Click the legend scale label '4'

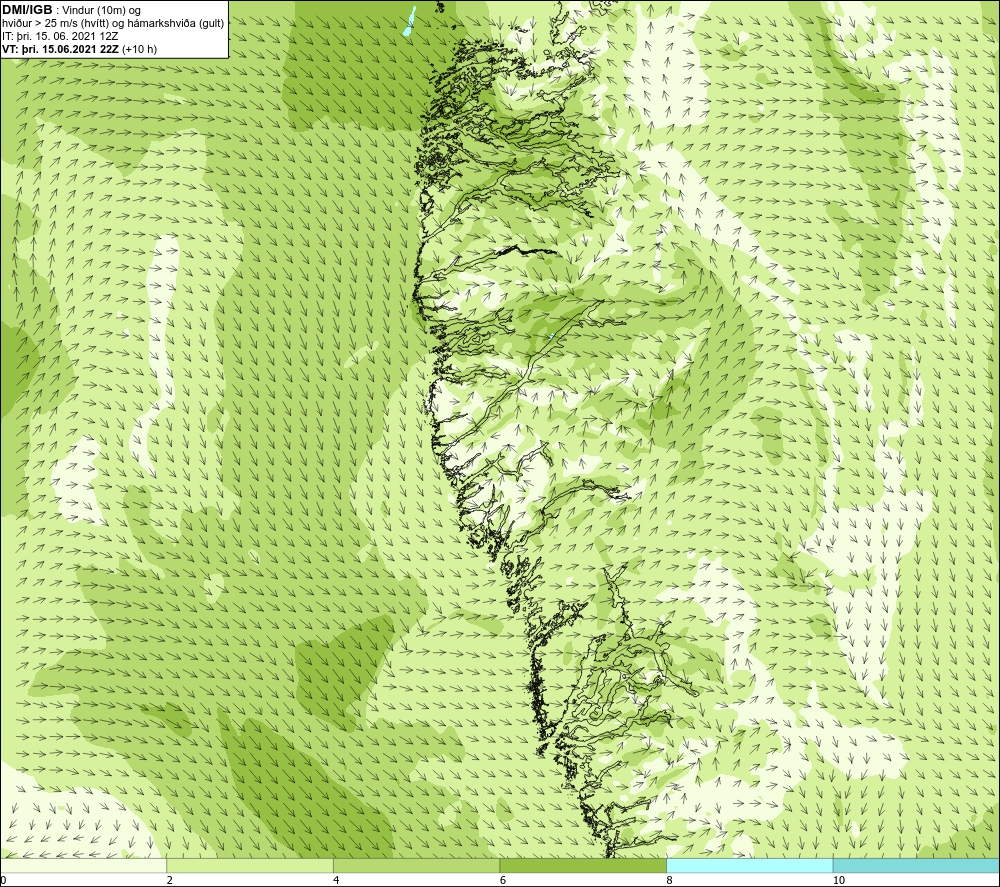tap(336, 881)
